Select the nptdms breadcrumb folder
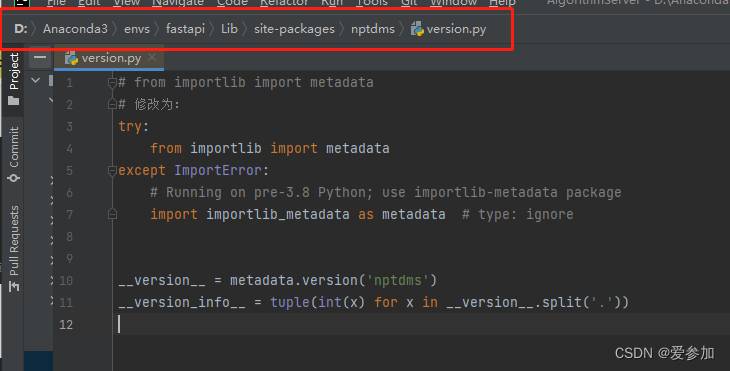This screenshot has width=730, height=371. (373, 29)
